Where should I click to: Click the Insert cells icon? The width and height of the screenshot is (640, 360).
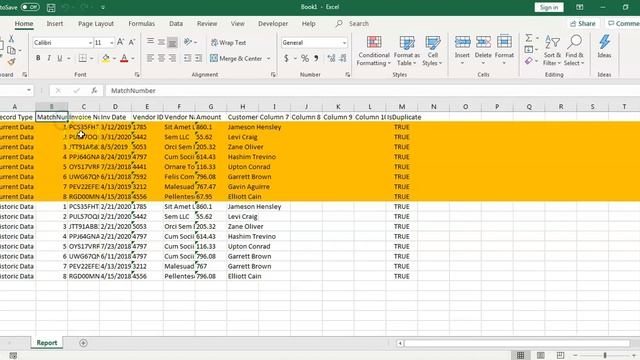[462, 42]
